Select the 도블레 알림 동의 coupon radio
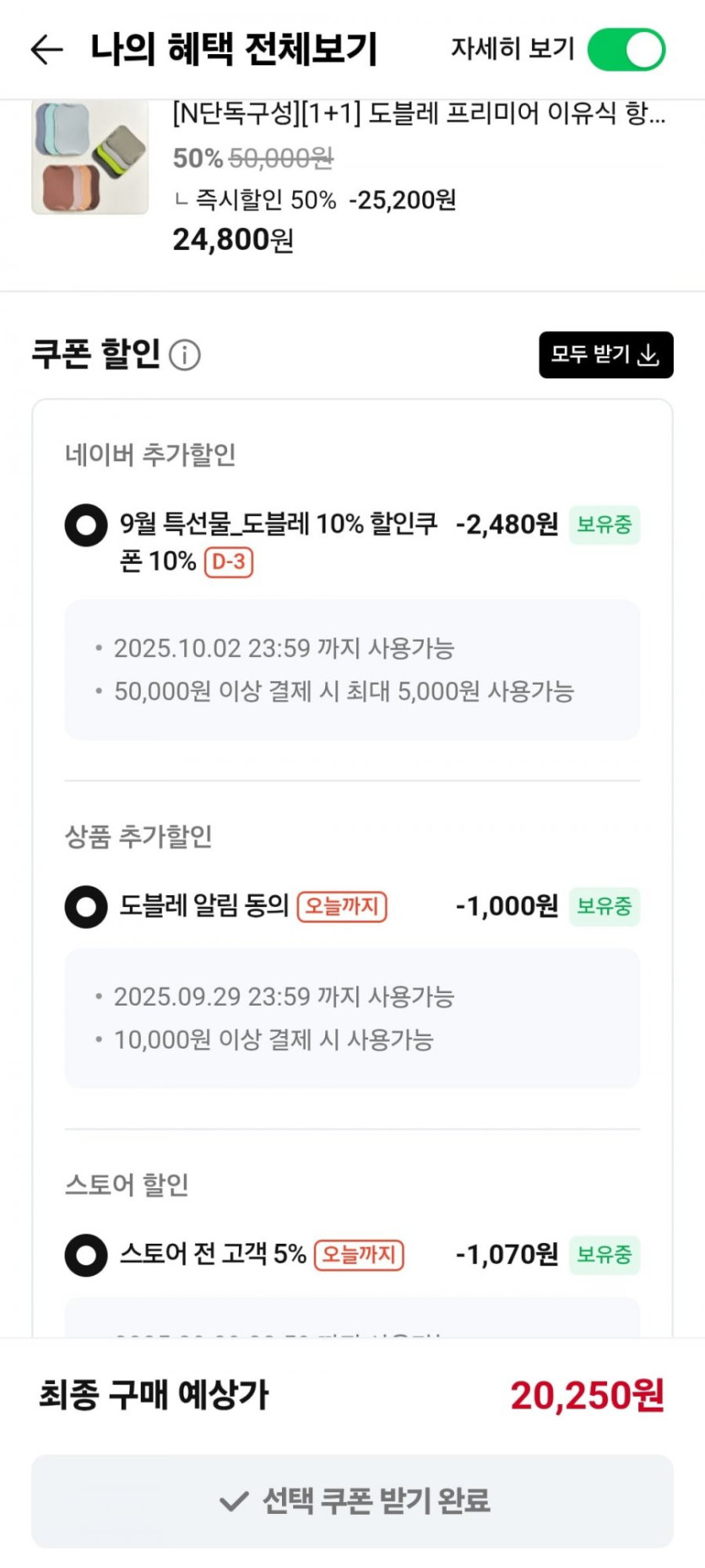 (86, 907)
